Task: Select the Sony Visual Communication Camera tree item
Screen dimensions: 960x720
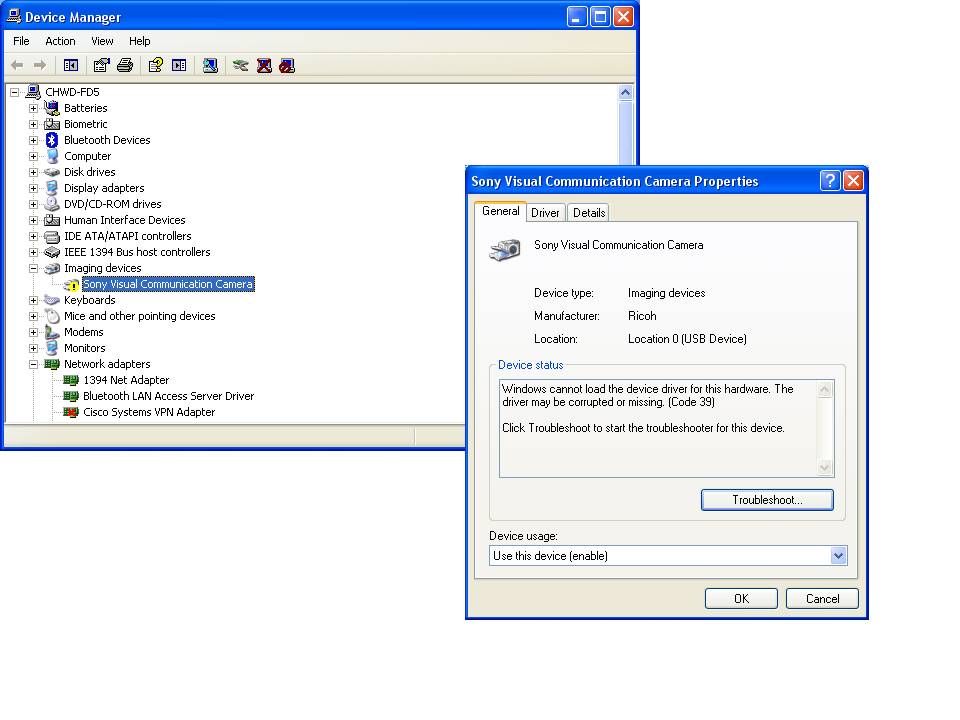Action: tap(166, 284)
